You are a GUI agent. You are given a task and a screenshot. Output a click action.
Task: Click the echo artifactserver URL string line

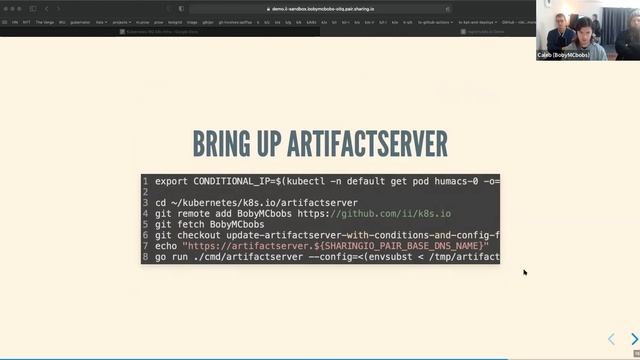[x=322, y=246]
